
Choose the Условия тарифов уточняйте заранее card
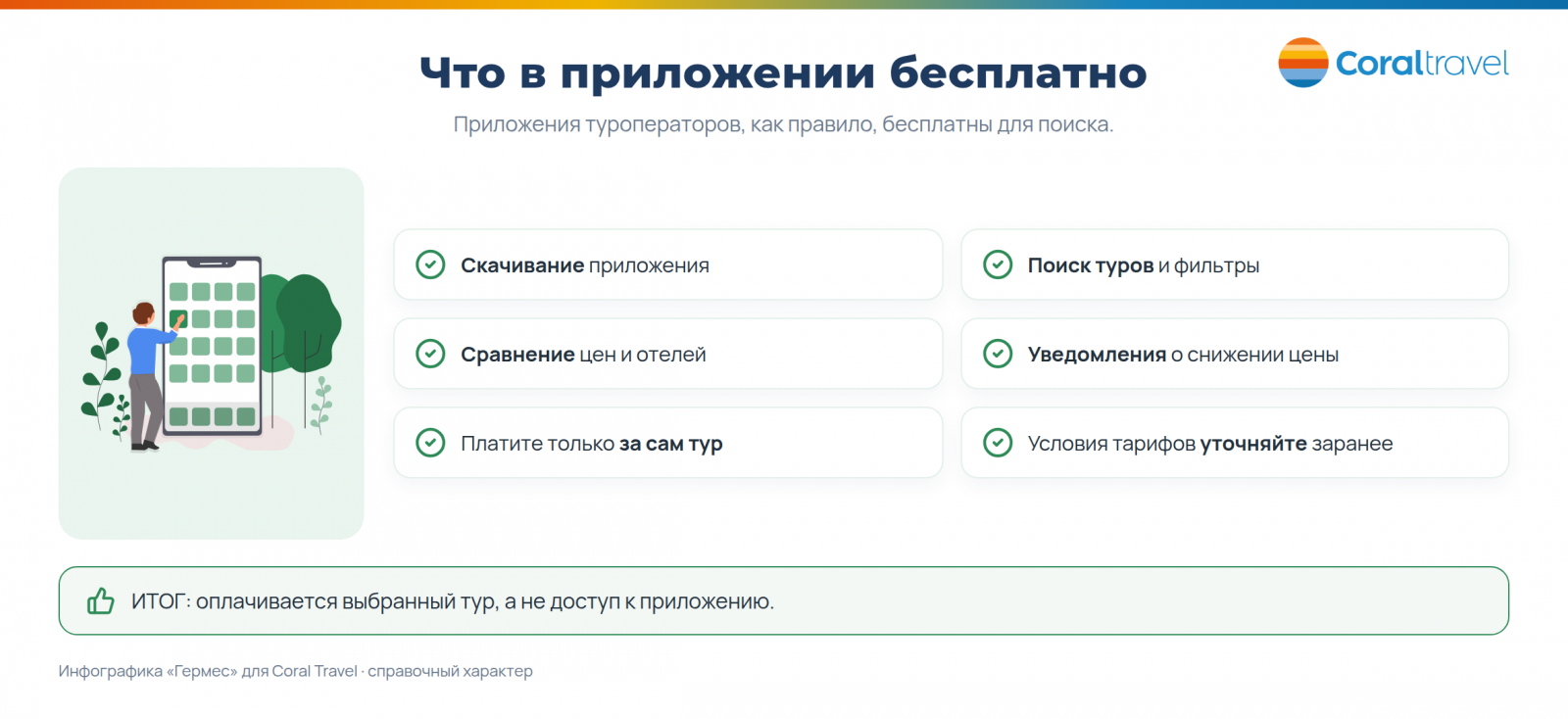coord(1235,443)
